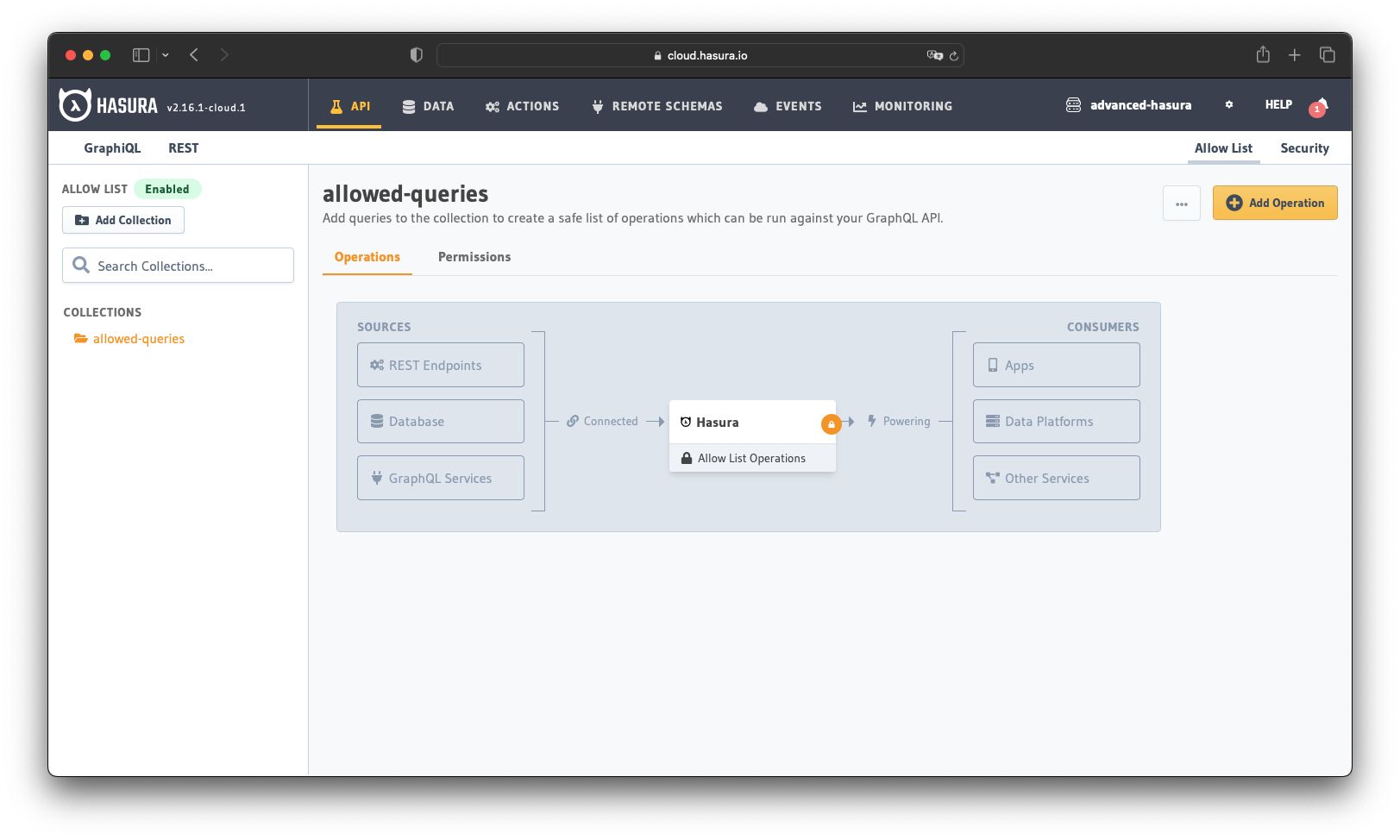The width and height of the screenshot is (1400, 840).
Task: Open the HELP menu
Action: (x=1278, y=104)
